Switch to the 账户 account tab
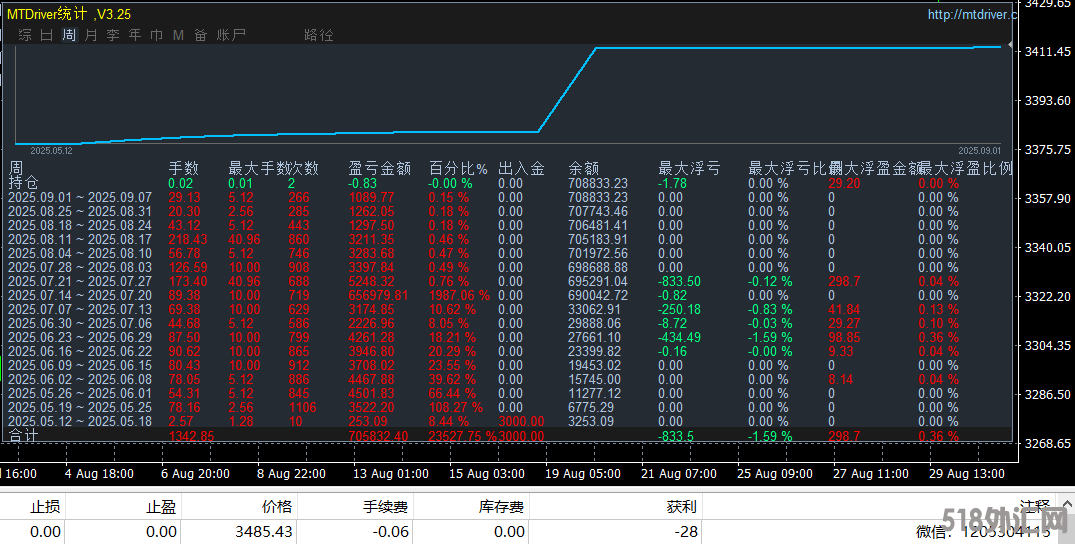The width and height of the screenshot is (1075, 544). [232, 35]
